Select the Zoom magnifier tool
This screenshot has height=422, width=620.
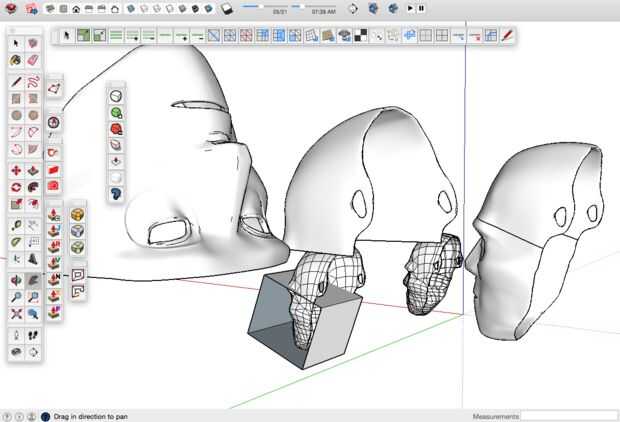pos(16,297)
